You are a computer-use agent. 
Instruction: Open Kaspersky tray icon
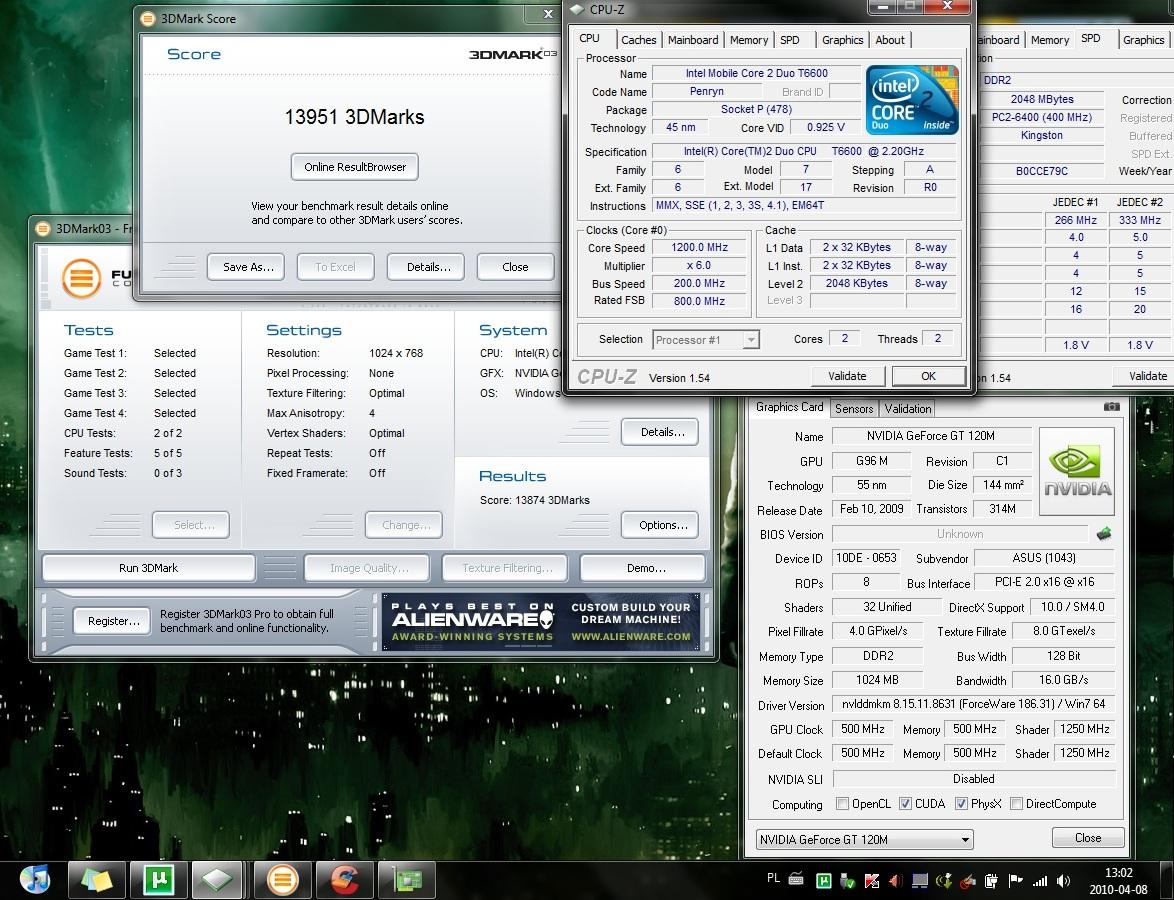(x=872, y=881)
